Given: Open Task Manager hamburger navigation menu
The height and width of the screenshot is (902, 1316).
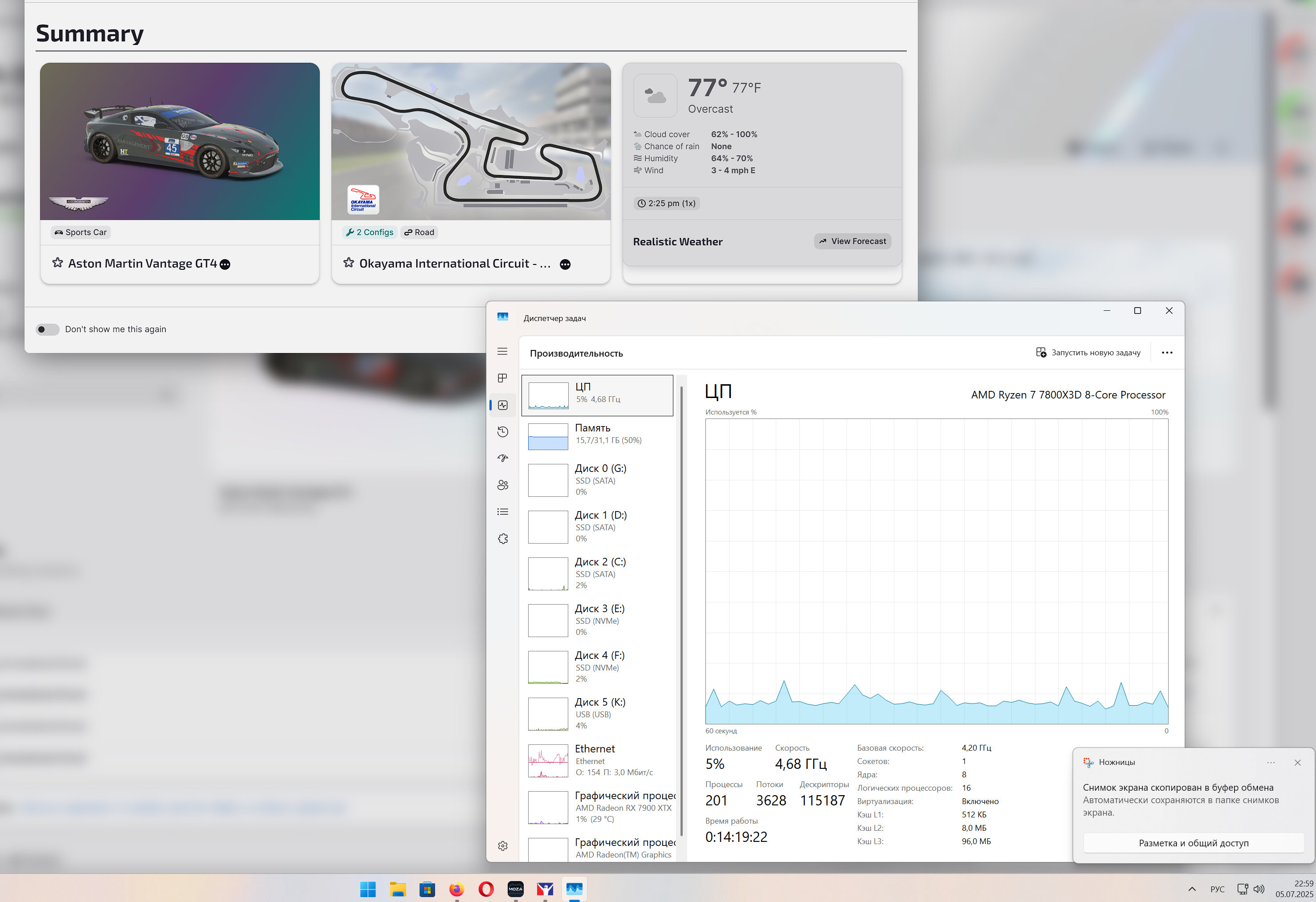Looking at the screenshot, I should coord(502,352).
